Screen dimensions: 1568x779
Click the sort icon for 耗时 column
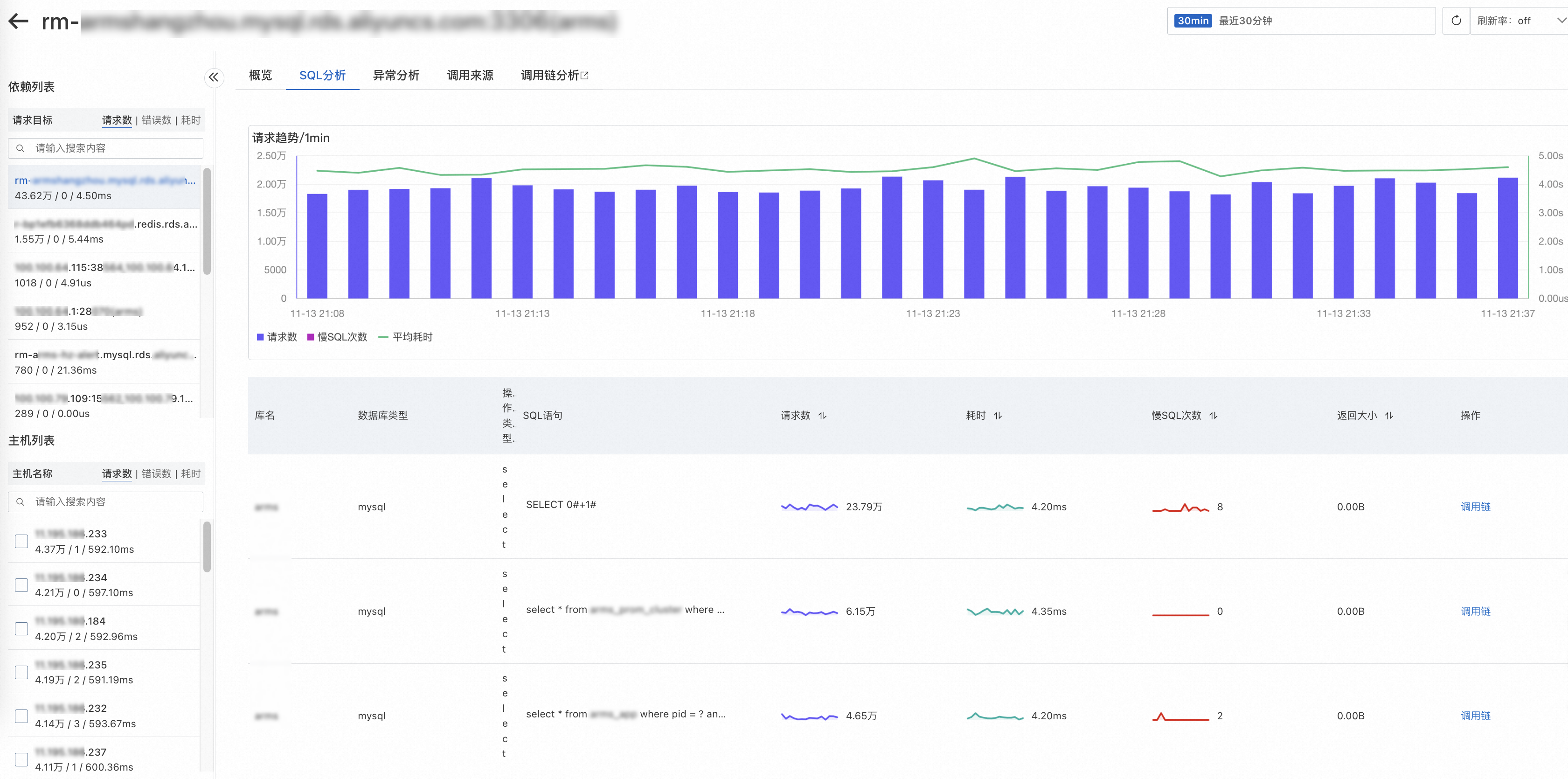point(997,416)
